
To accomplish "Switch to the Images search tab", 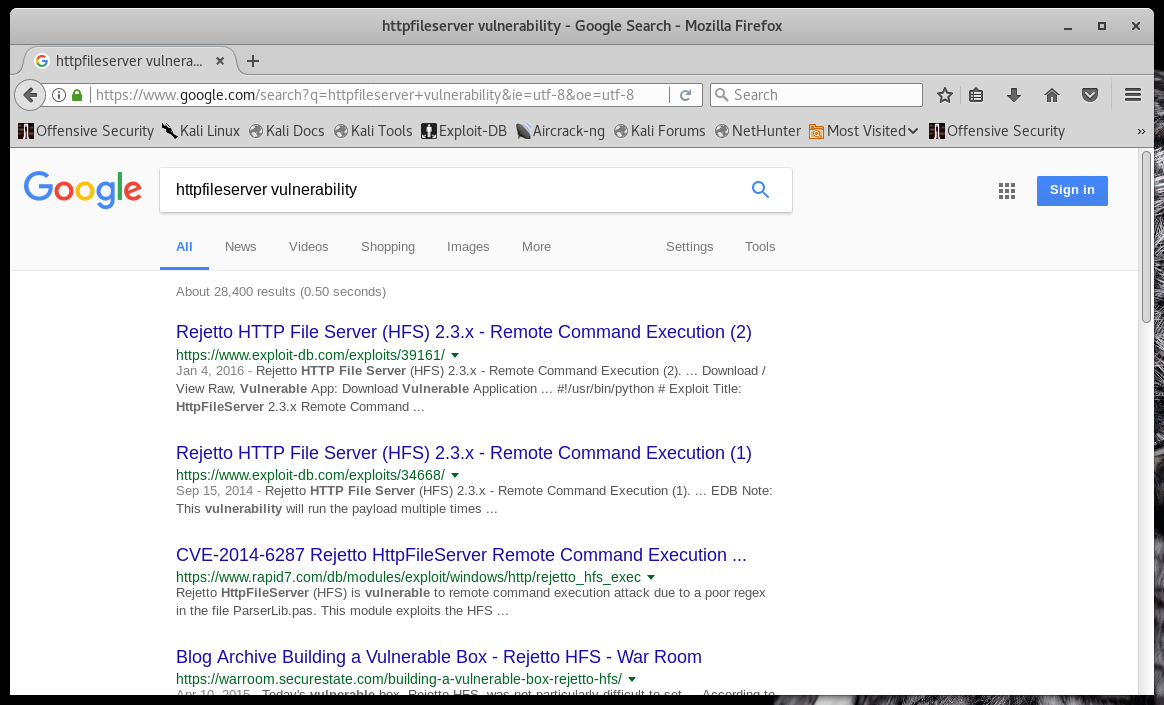I will pos(468,247).
